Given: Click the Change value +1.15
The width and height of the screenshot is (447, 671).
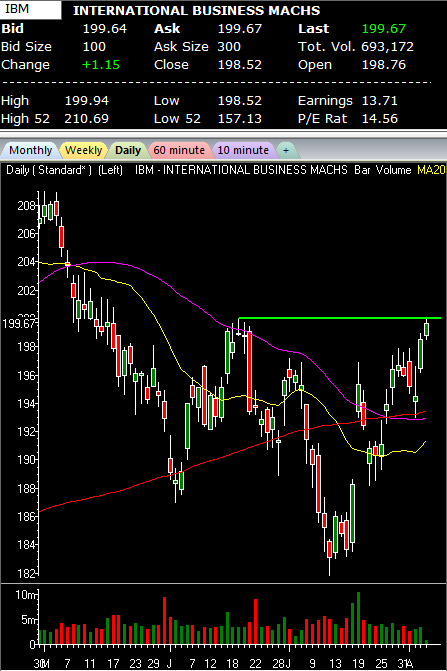Looking at the screenshot, I should pos(101,65).
